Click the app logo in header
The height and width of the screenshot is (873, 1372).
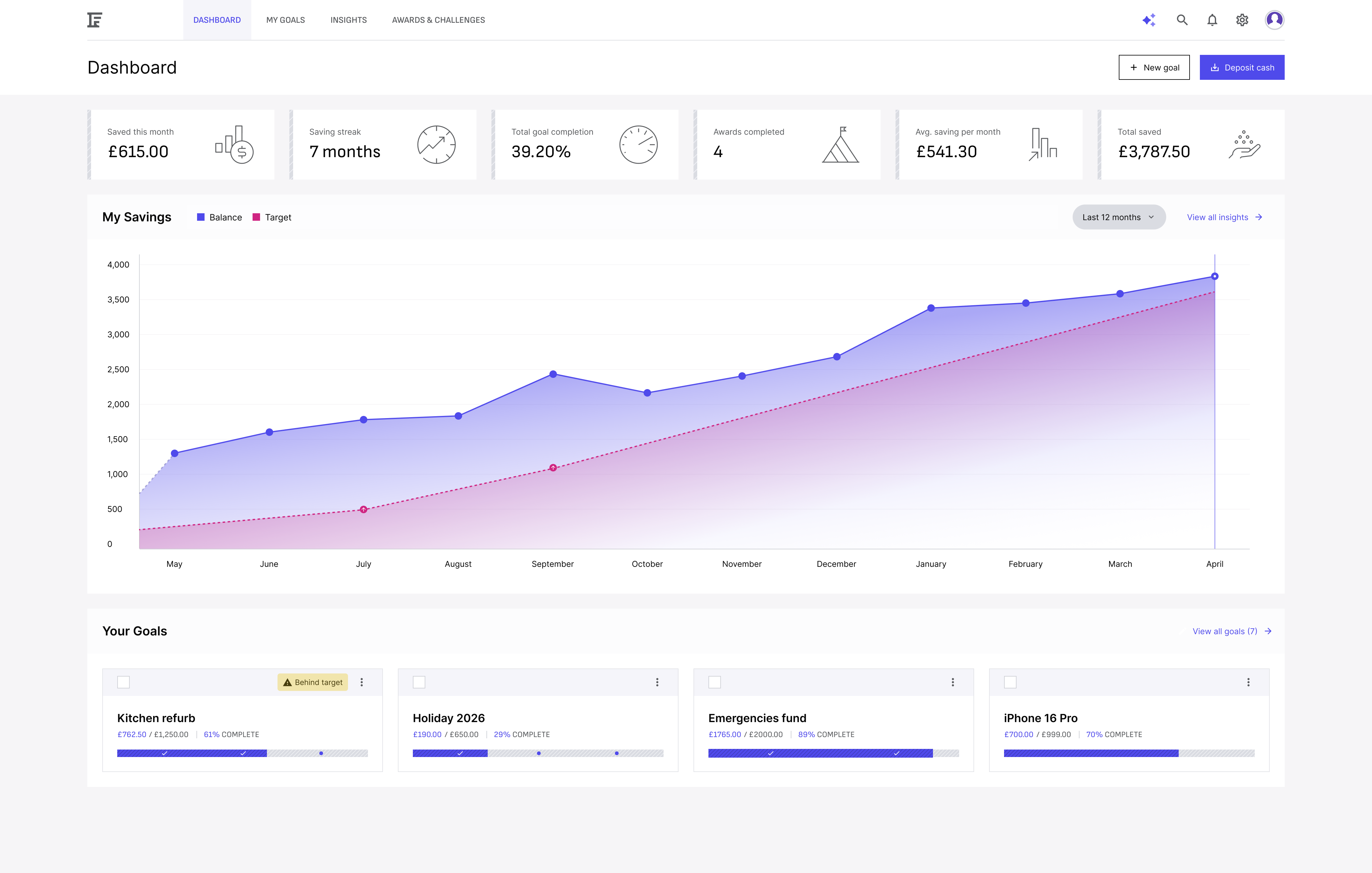pos(94,20)
